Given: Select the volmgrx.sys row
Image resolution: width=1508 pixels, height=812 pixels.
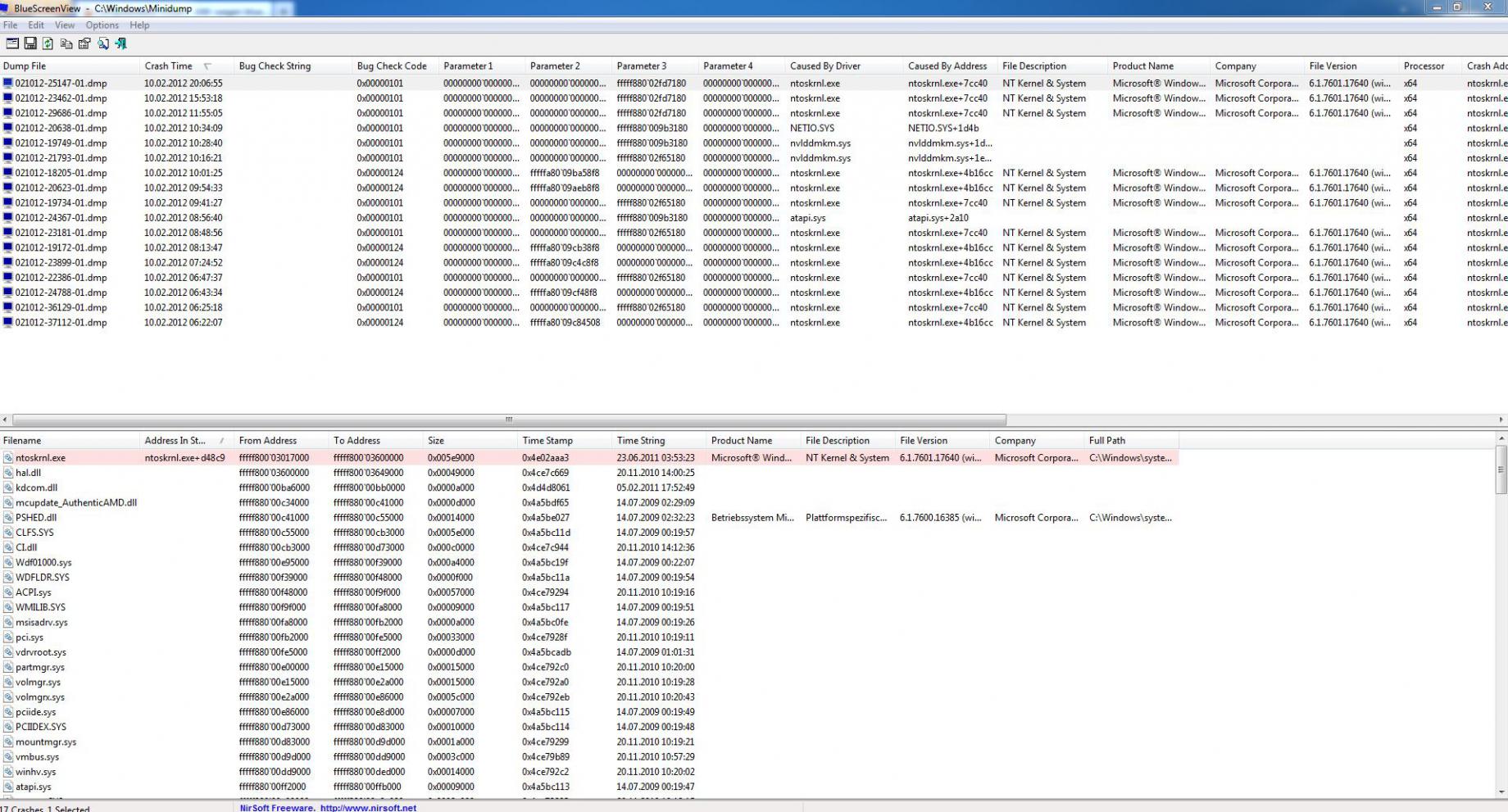Looking at the screenshot, I should 589,697.
